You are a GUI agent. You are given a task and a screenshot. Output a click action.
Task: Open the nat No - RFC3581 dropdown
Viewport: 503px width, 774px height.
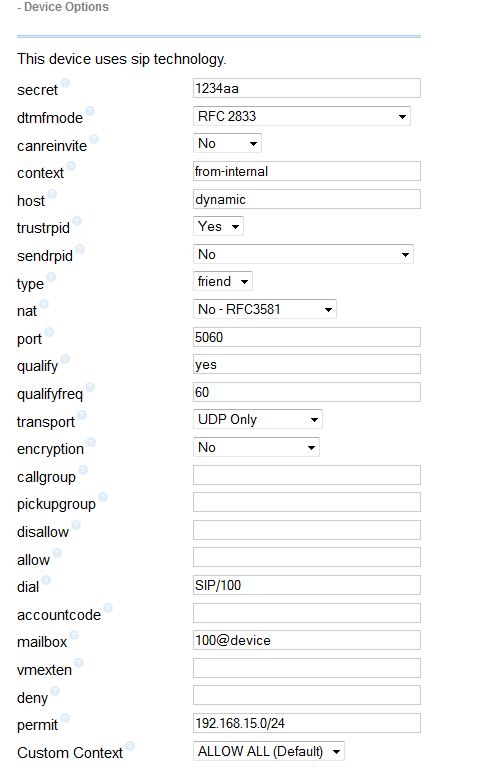(264, 310)
